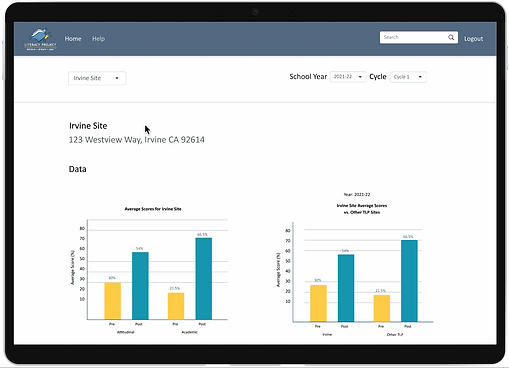Image resolution: width=509 pixels, height=368 pixels.
Task: Click the Attitudinal axis label
Action: click(126, 332)
